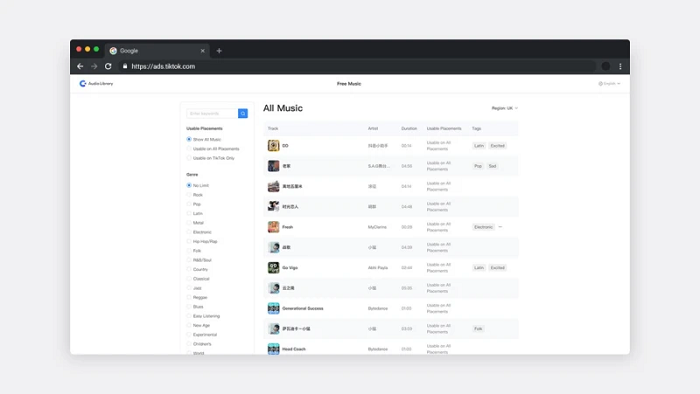Image resolution: width=700 pixels, height=394 pixels.
Task: Click the Folk tag in the track list
Action: click(478, 329)
